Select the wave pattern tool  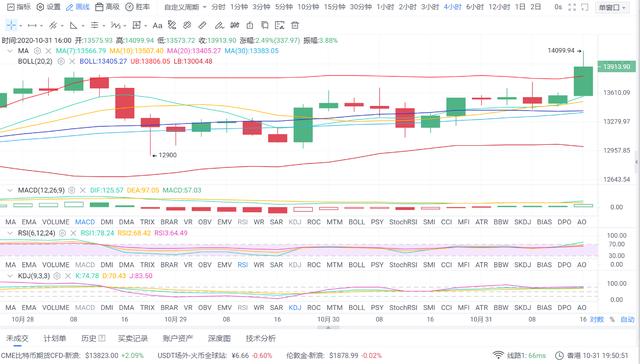116,25
